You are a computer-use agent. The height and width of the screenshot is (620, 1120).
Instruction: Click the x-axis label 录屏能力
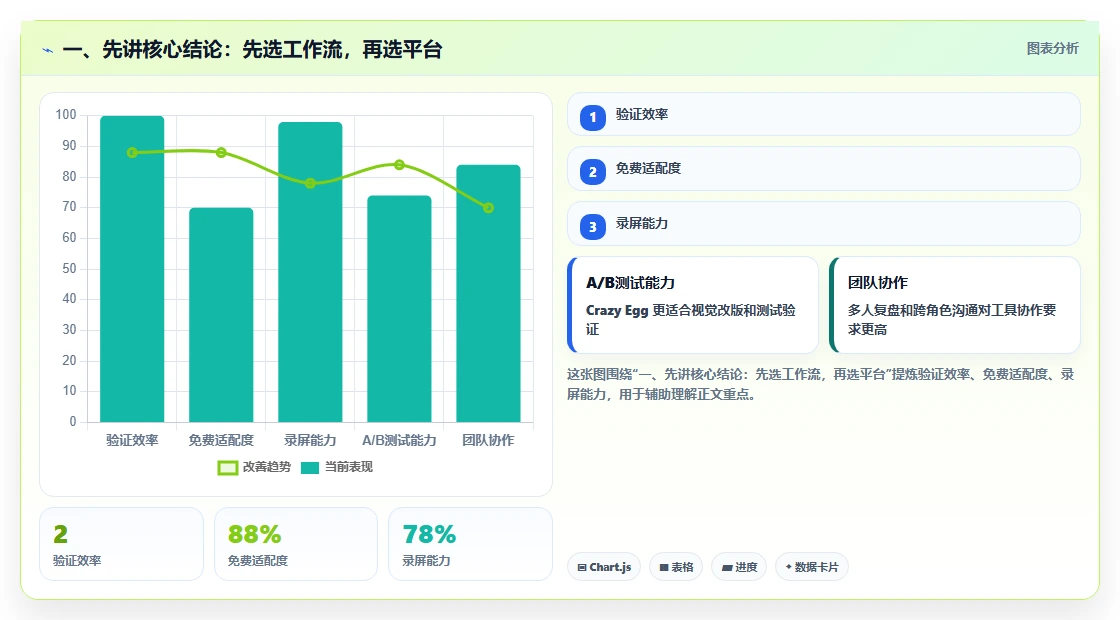tap(310, 441)
